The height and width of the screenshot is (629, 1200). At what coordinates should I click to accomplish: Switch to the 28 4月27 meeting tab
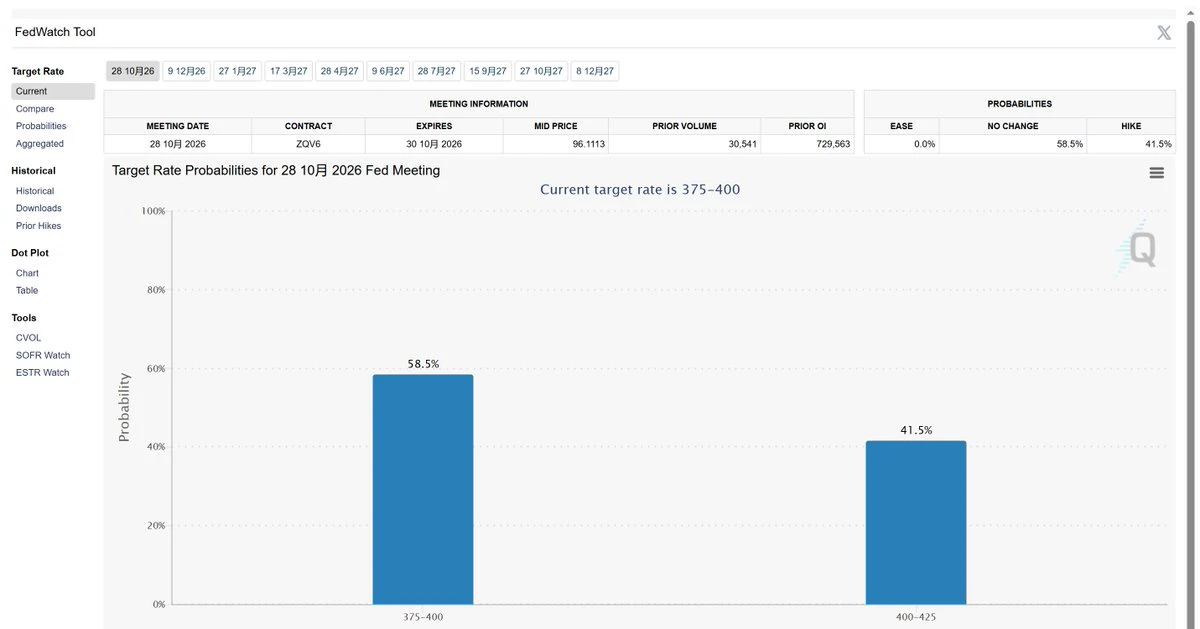(x=340, y=71)
